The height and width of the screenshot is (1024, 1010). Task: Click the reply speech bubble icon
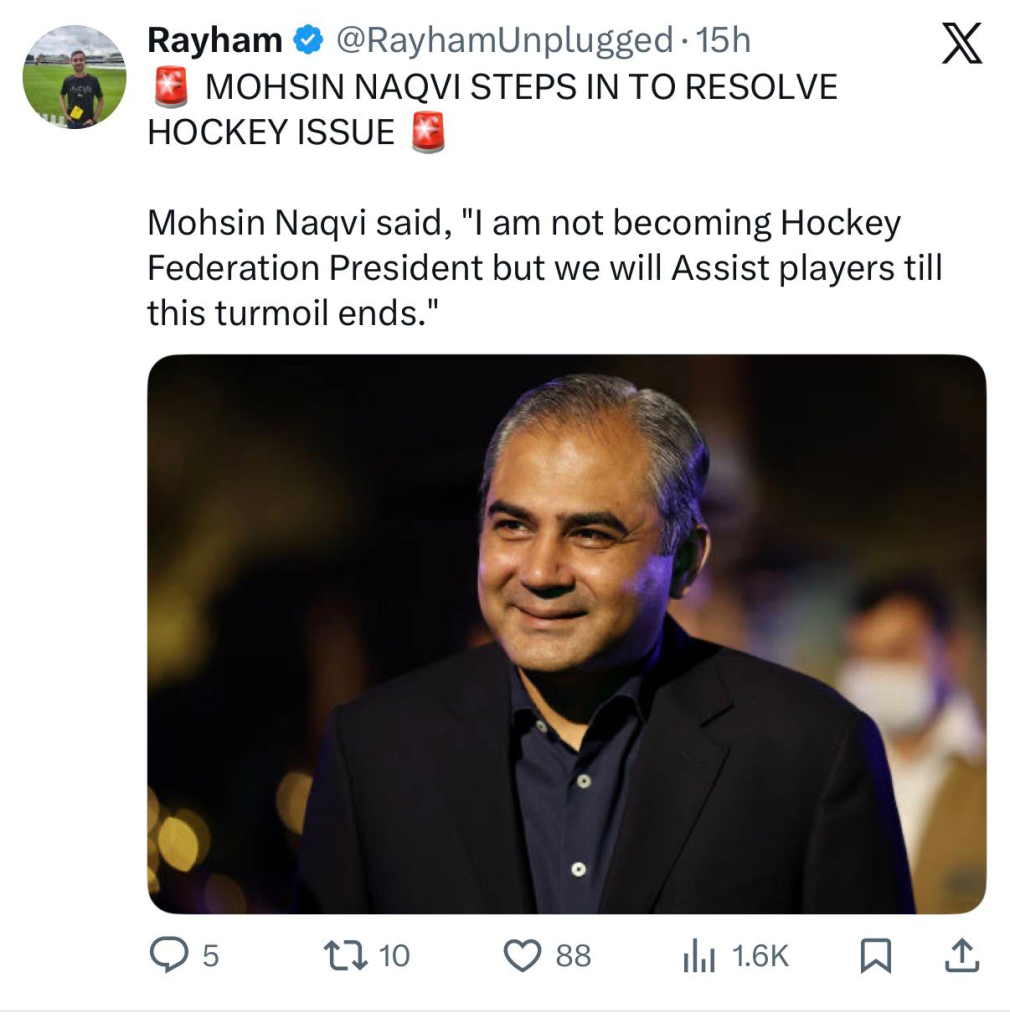169,956
